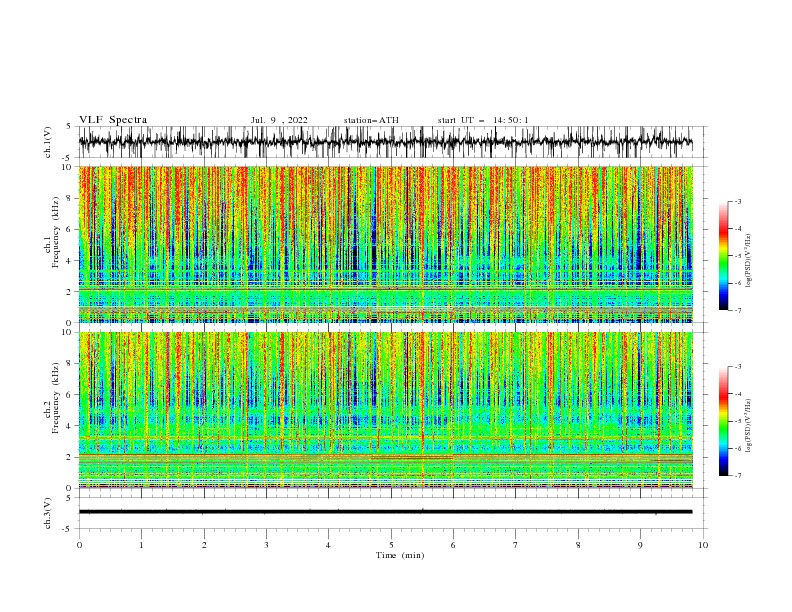Click the "ch.3(V)" waveform axis label
This screenshot has width=792, height=612.
(x=48, y=514)
